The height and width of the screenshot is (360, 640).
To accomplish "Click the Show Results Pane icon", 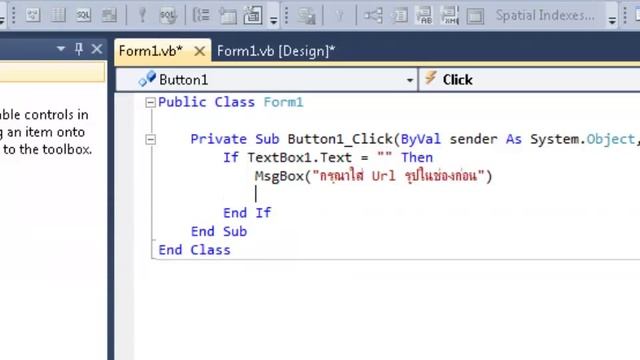I will pos(109,15).
